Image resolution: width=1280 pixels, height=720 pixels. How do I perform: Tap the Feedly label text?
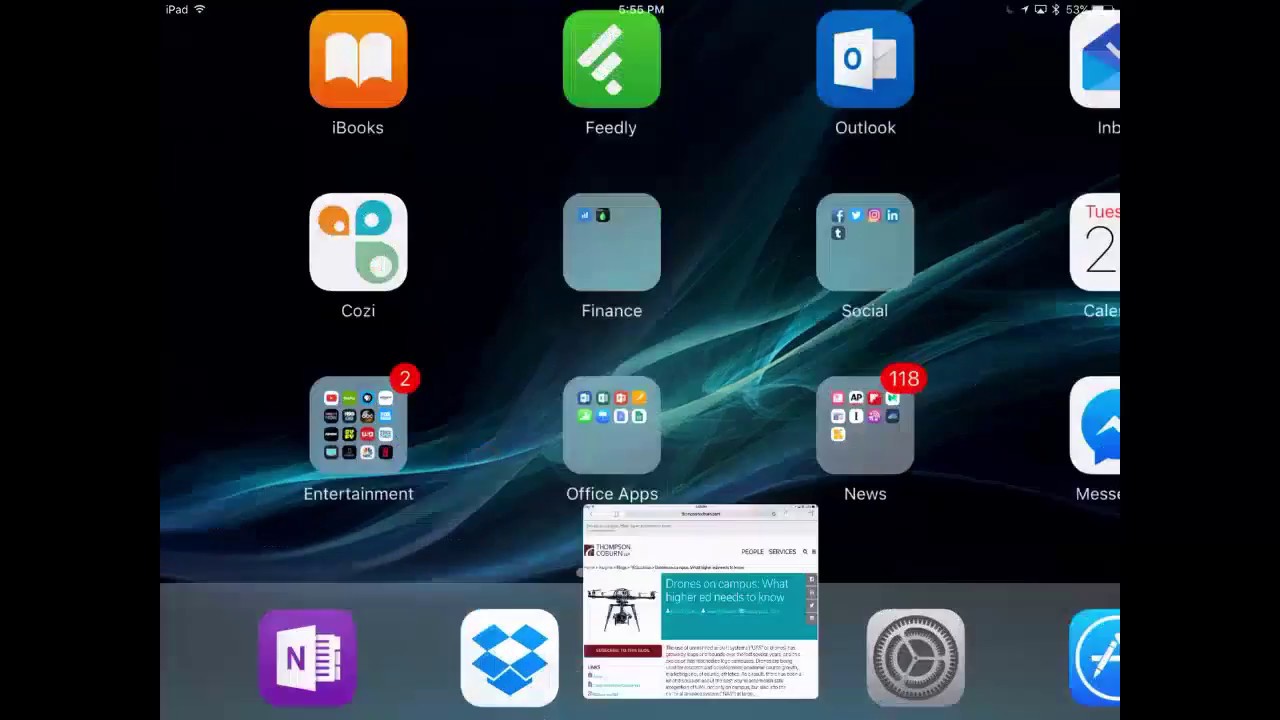point(611,128)
